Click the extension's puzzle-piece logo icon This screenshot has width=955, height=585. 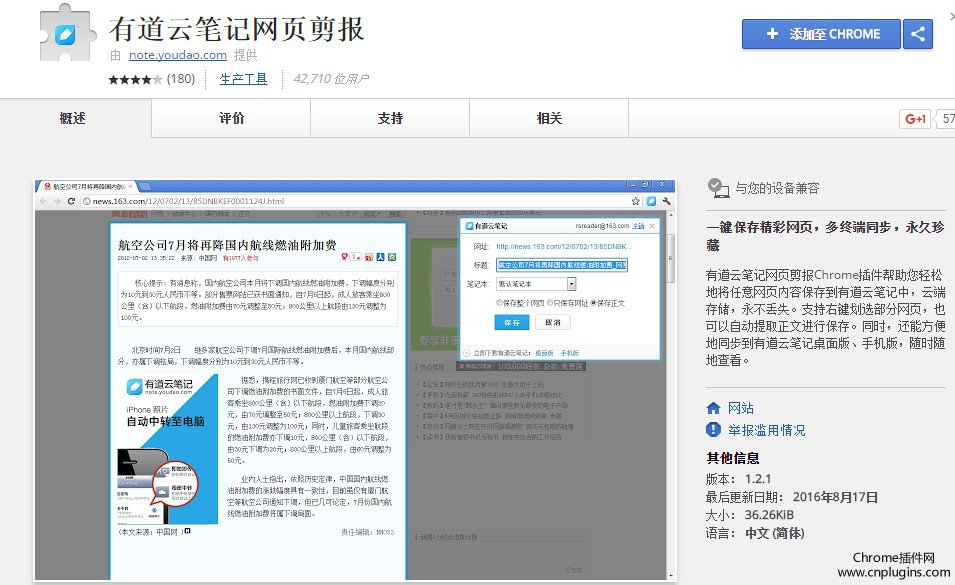pos(67,33)
